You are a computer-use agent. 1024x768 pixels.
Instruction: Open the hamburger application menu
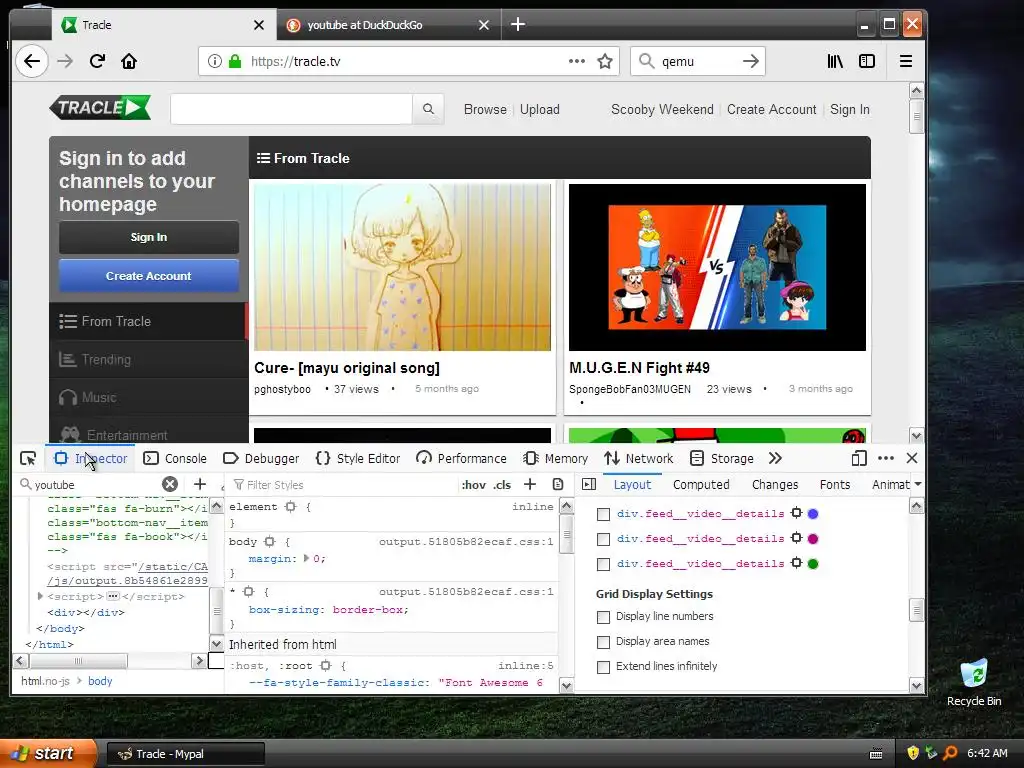pos(906,61)
